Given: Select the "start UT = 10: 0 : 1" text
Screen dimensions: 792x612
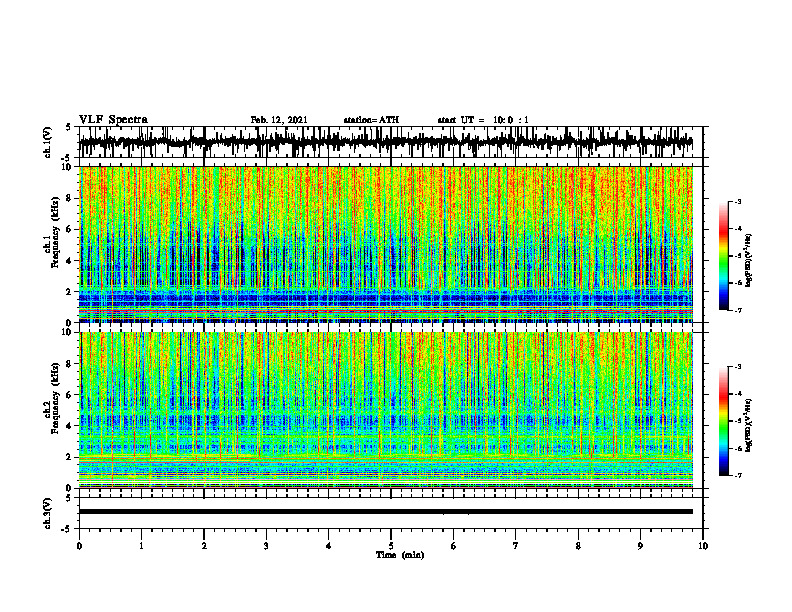Looking at the screenshot, I should [483, 120].
